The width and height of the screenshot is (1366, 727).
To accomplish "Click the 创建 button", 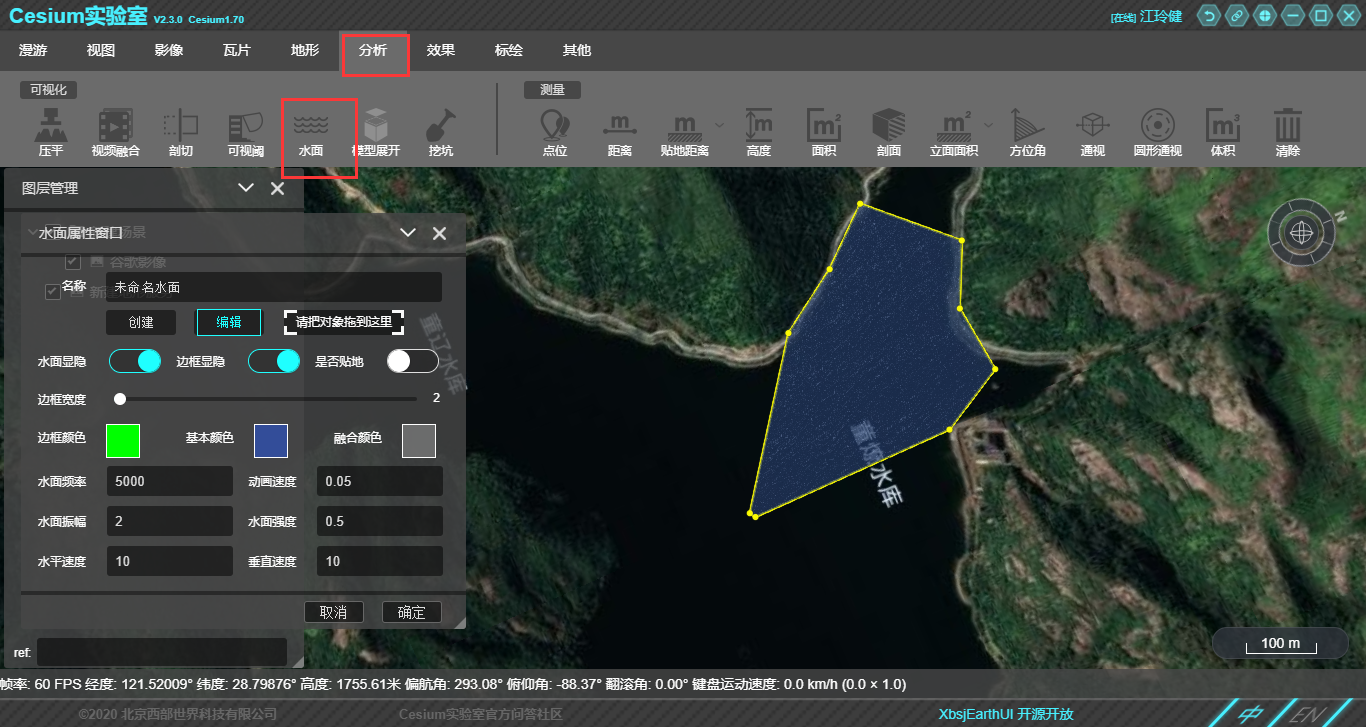I will coord(141,322).
